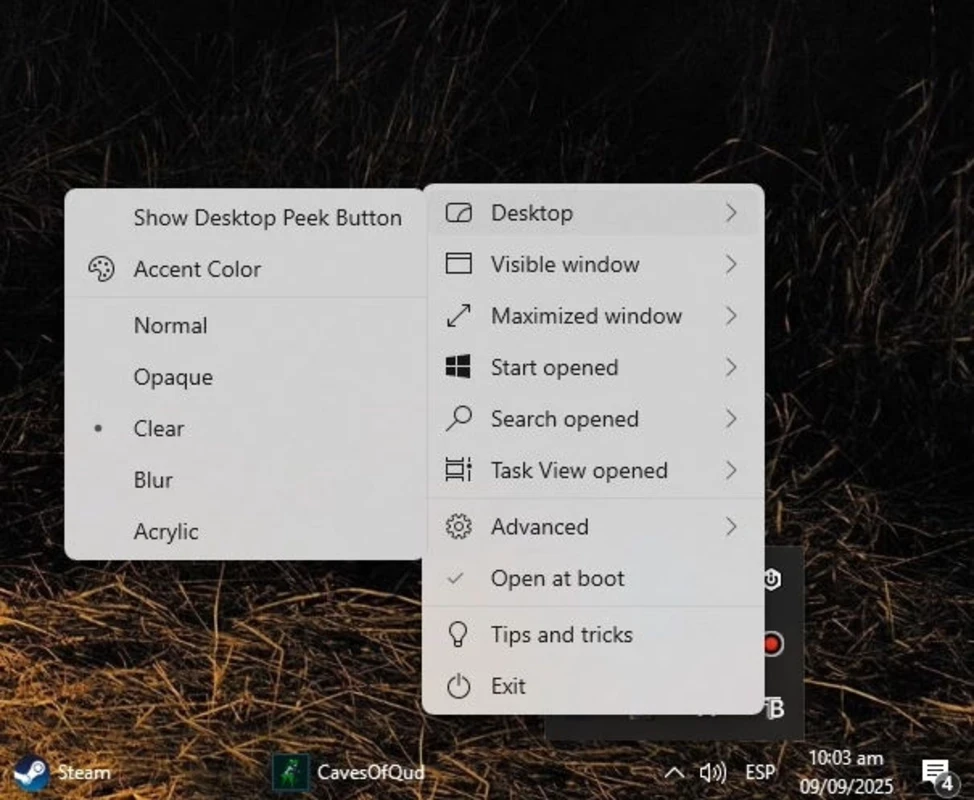974x800 pixels.
Task: Enable Show Desktop Peek Button
Action: [x=267, y=218]
